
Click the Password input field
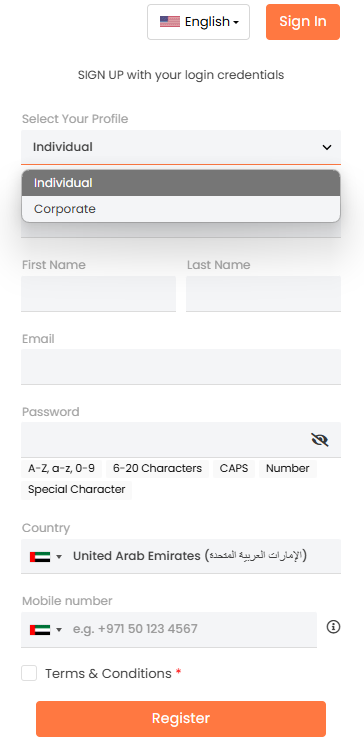[164, 440]
